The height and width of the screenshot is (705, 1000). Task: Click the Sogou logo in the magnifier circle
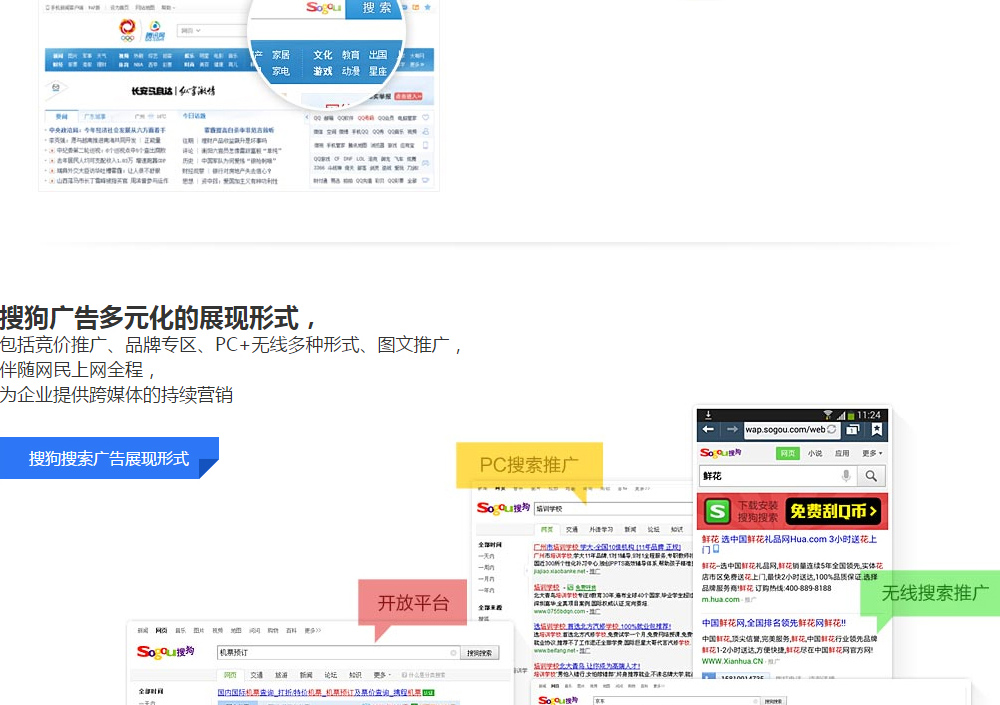point(323,8)
